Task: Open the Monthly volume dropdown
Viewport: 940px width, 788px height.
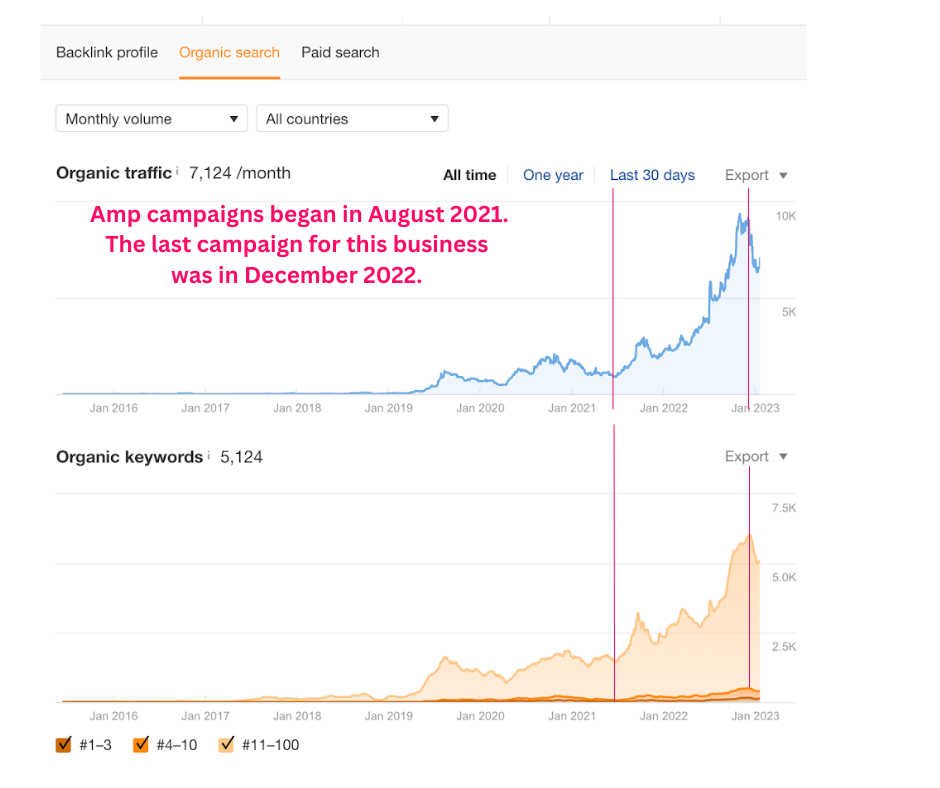Action: (151, 118)
